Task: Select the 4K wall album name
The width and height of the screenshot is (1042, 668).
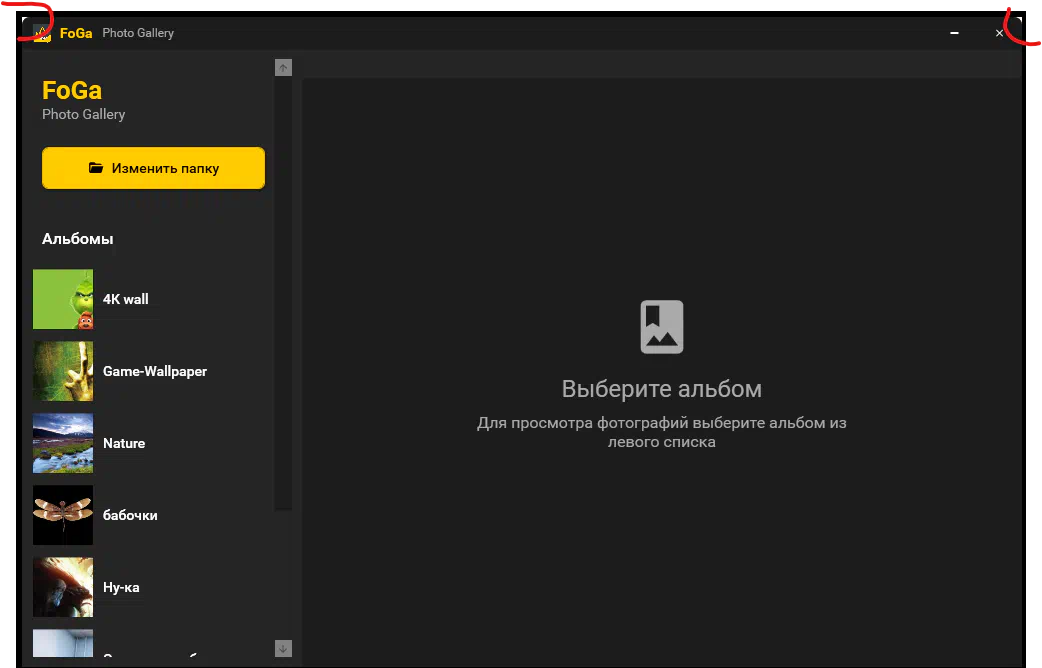Action: click(x=126, y=299)
